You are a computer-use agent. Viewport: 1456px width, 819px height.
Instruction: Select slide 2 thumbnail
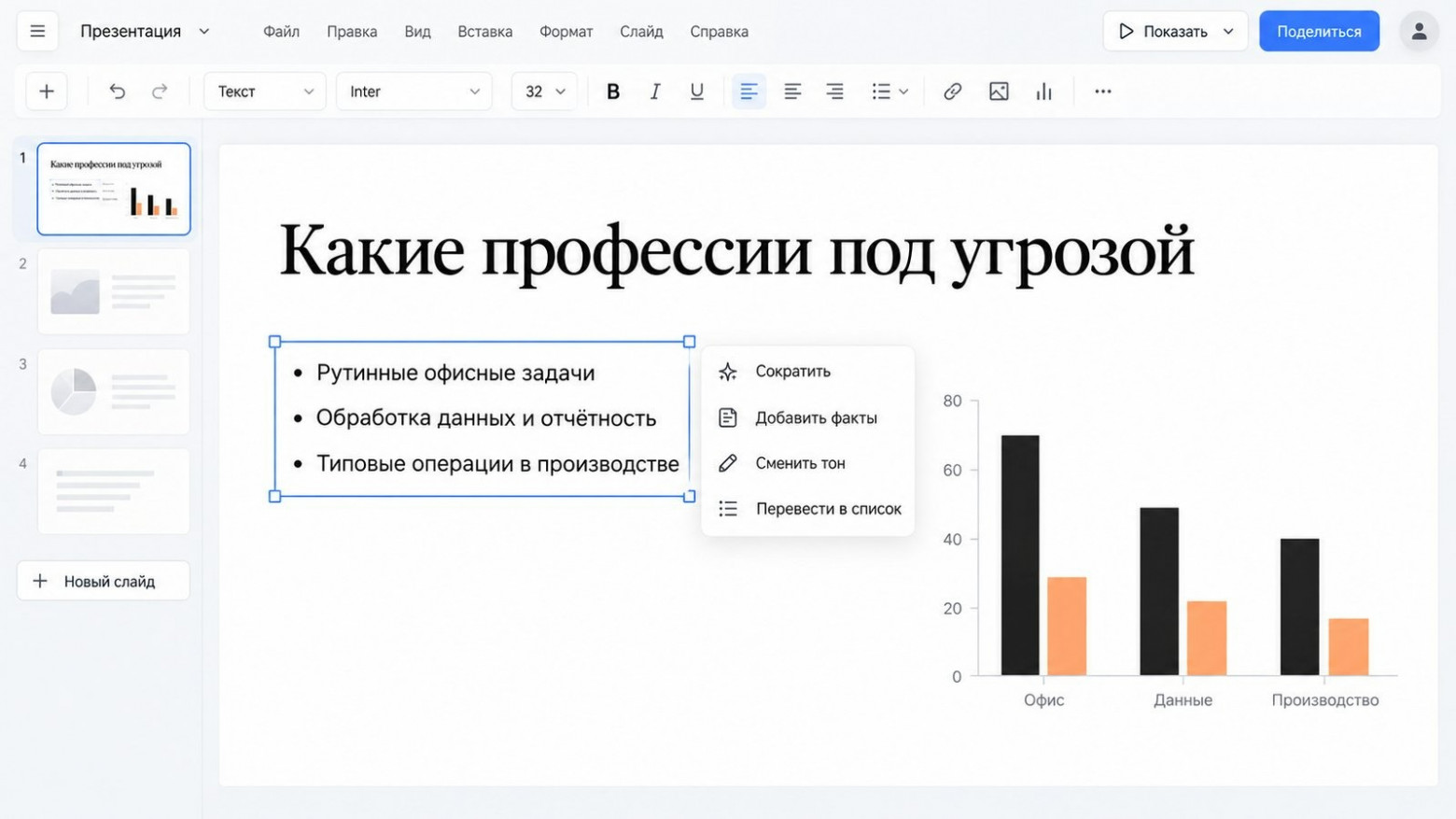click(114, 291)
